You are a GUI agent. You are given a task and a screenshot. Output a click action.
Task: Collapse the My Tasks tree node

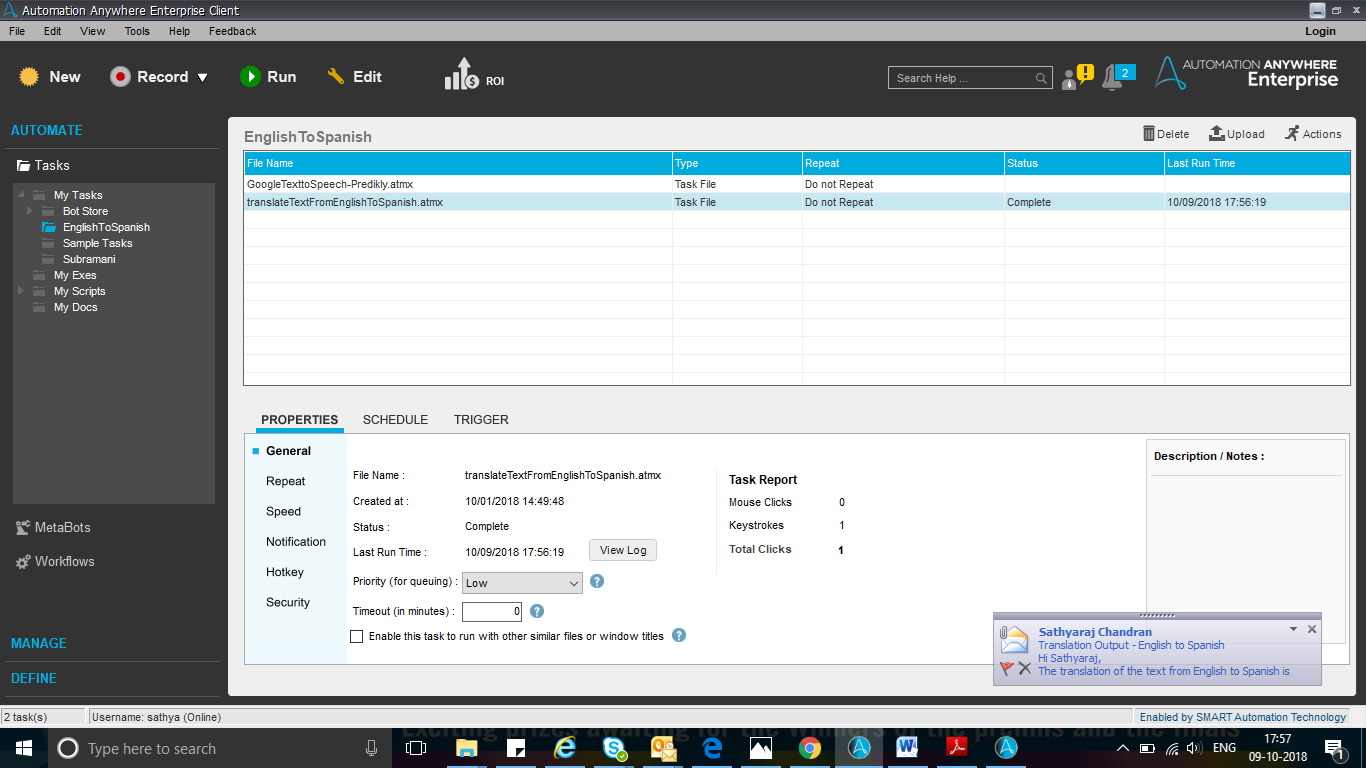click(x=21, y=195)
